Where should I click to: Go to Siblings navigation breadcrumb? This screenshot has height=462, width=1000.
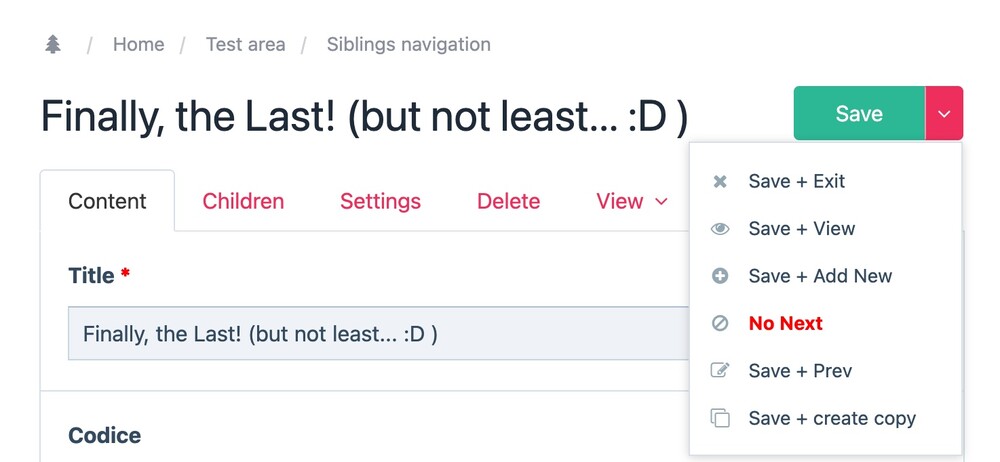(408, 45)
